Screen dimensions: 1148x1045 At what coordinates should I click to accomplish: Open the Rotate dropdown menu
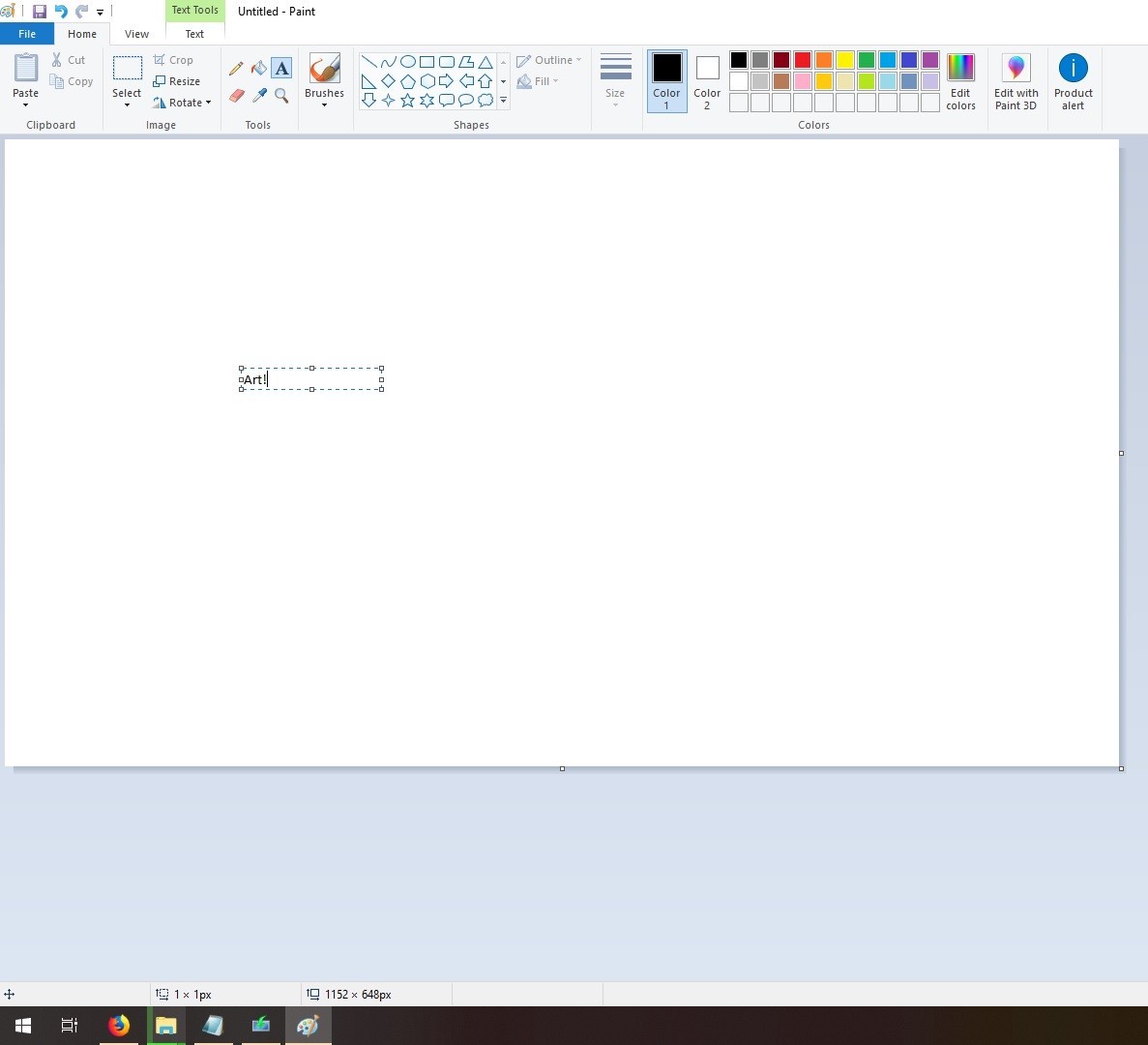(182, 103)
